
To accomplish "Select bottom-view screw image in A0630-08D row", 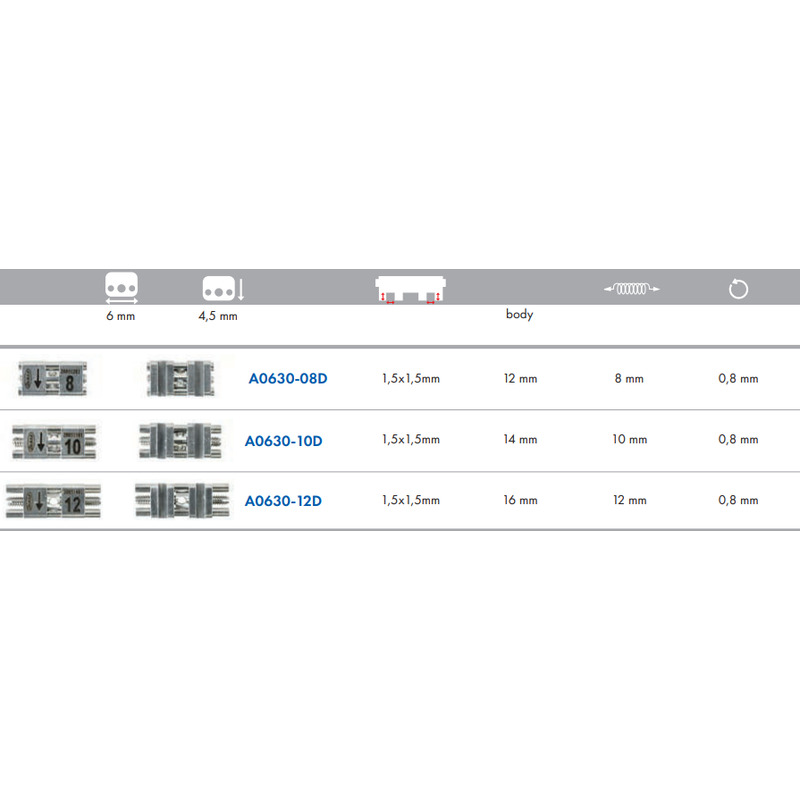I will 181,379.
